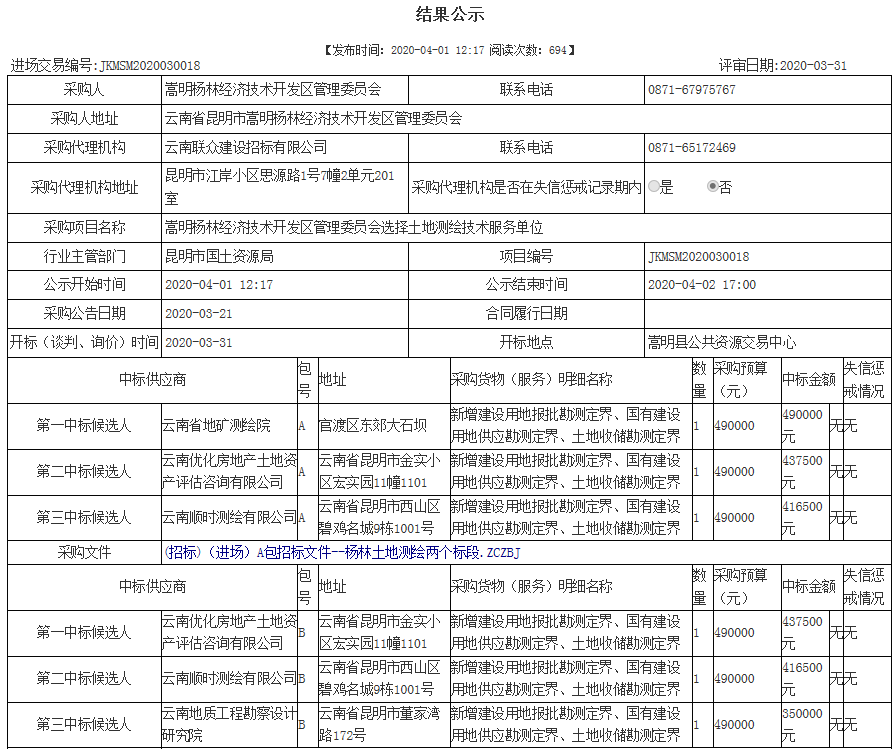This screenshot has width=892, height=749.
Task: Click the agency address '昆明市江岸小区思源路1号7幢2单元201室'
Action: (x=279, y=187)
